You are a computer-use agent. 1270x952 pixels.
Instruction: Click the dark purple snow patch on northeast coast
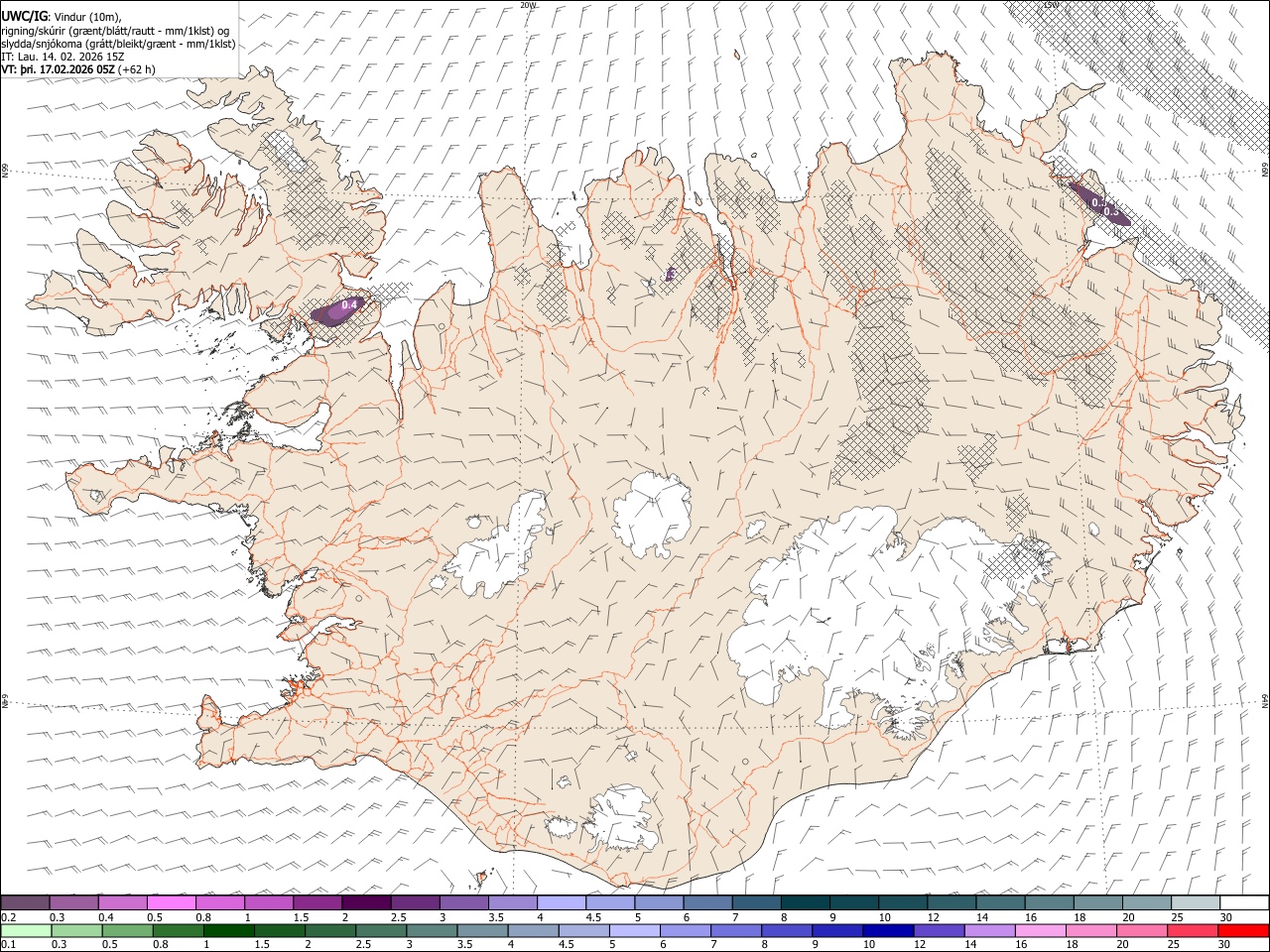[x=1099, y=203]
